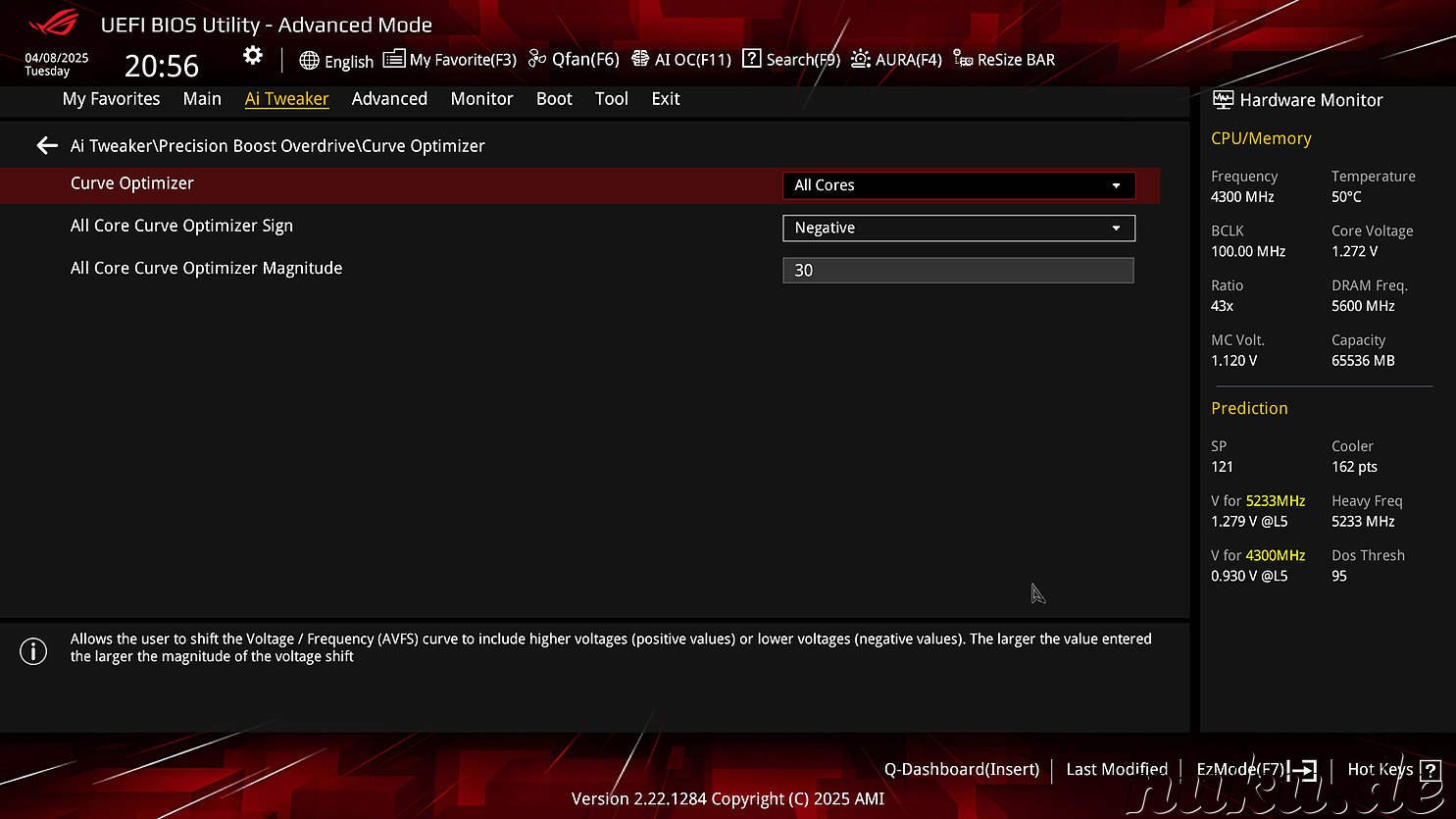Viewport: 1456px width, 819px height.
Task: Open the Curve Optimizer All Cores dropdown
Action: click(x=959, y=185)
